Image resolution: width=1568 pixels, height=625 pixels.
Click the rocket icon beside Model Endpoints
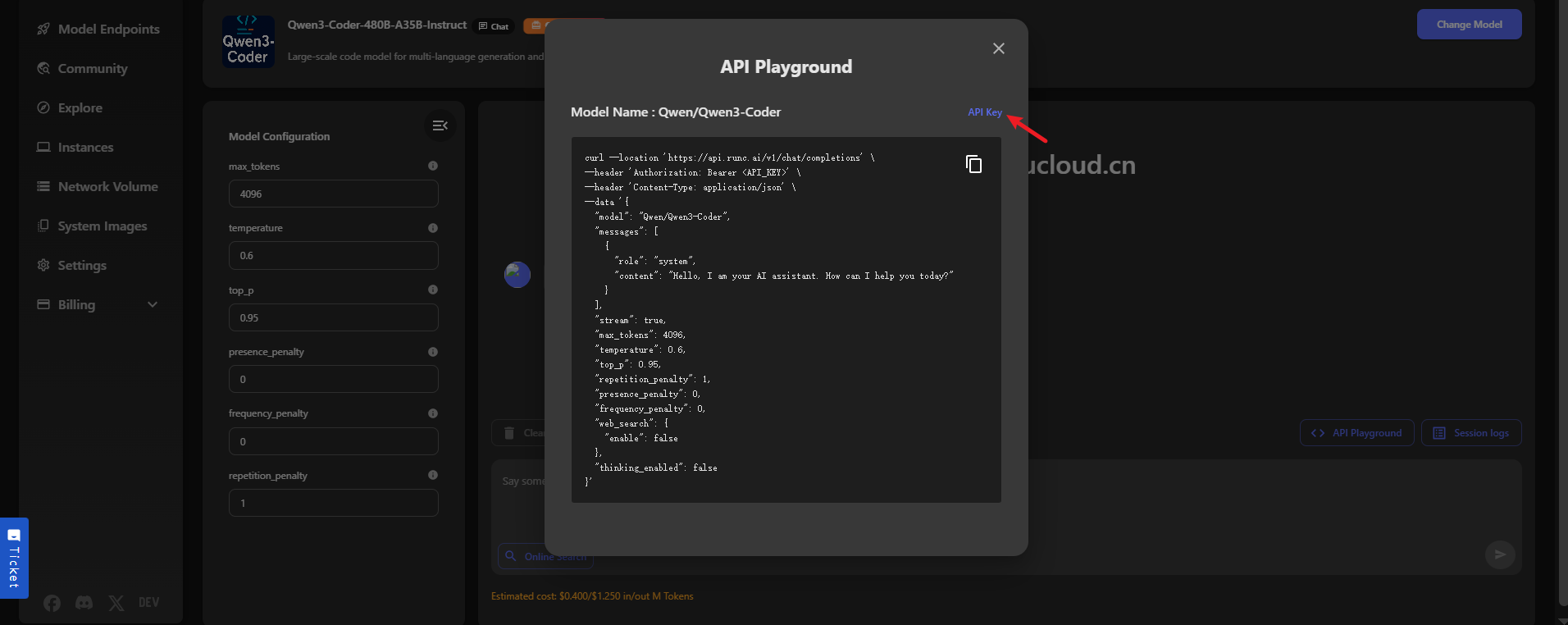[43, 29]
